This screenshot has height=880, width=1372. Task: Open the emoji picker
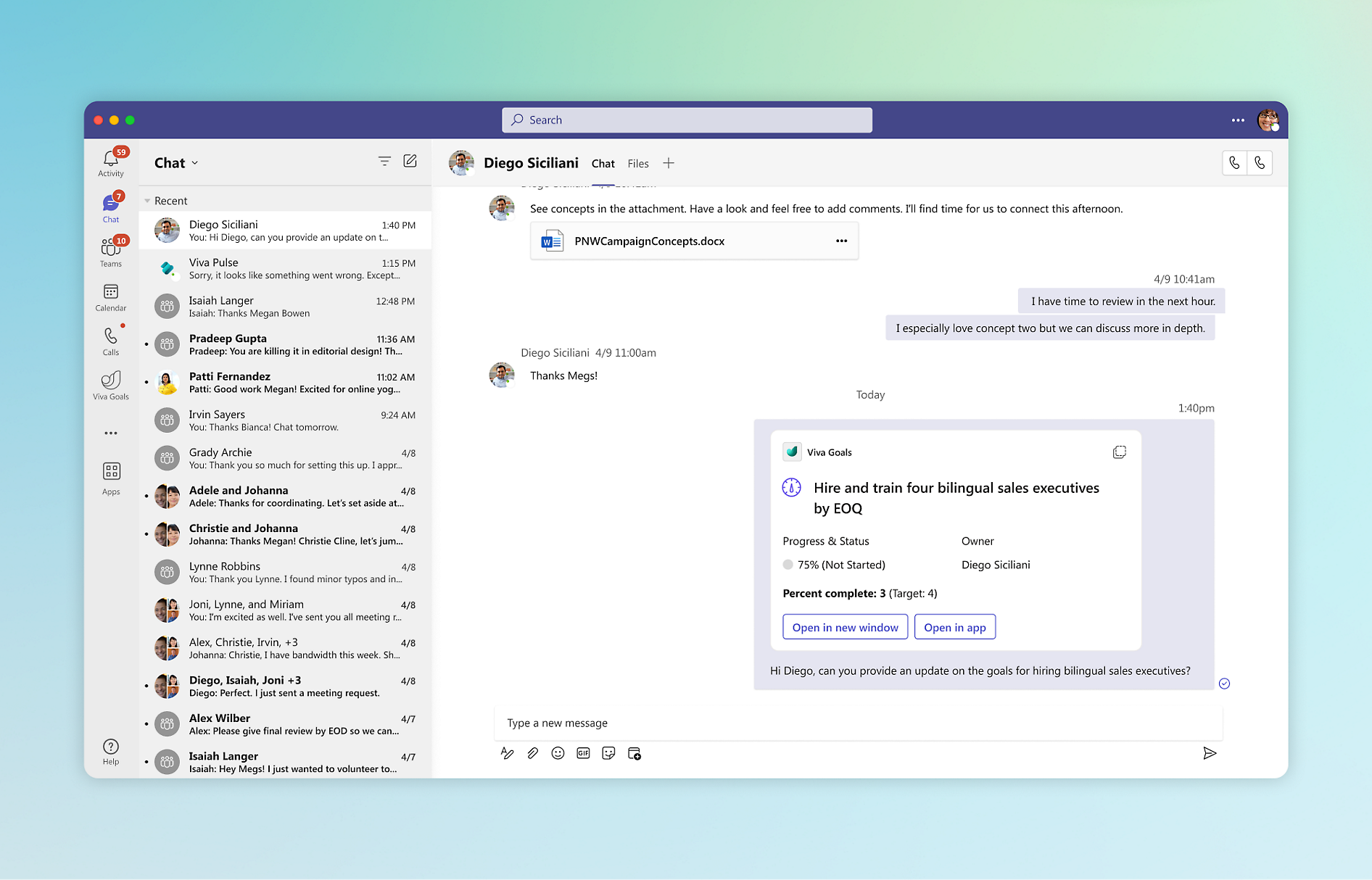click(558, 753)
